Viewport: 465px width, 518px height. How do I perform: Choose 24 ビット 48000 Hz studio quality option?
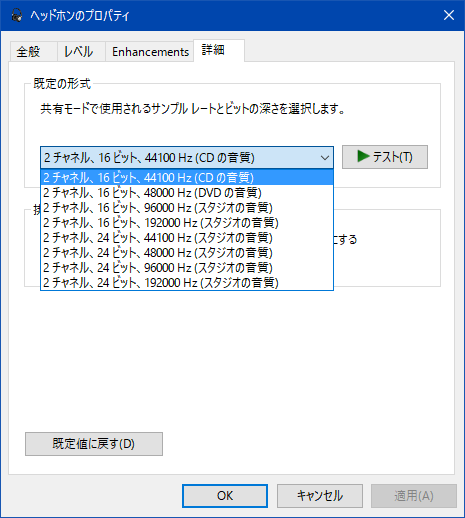187,253
